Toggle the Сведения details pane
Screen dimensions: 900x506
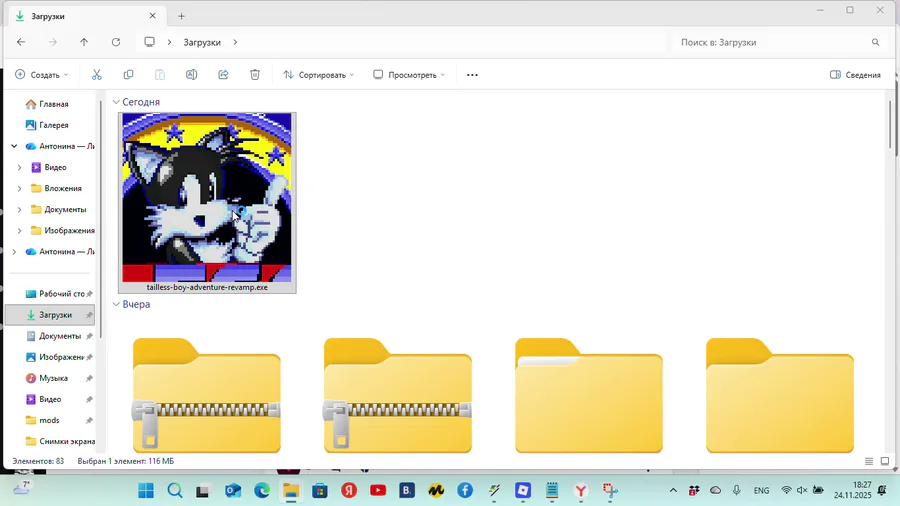coord(855,75)
